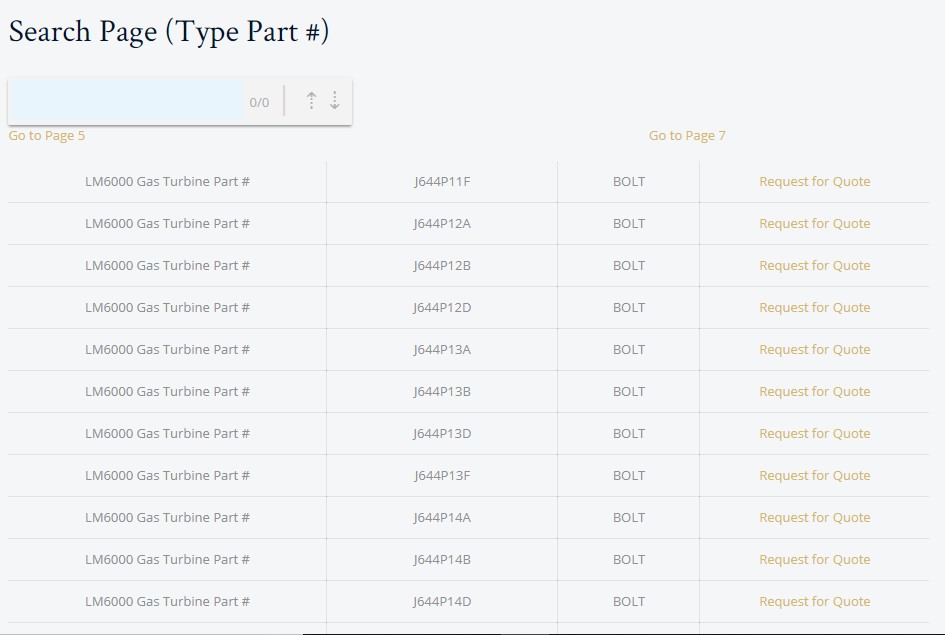Viewport: 945px width, 635px height.
Task: Request a quote for part J644P13D
Action: coord(814,434)
